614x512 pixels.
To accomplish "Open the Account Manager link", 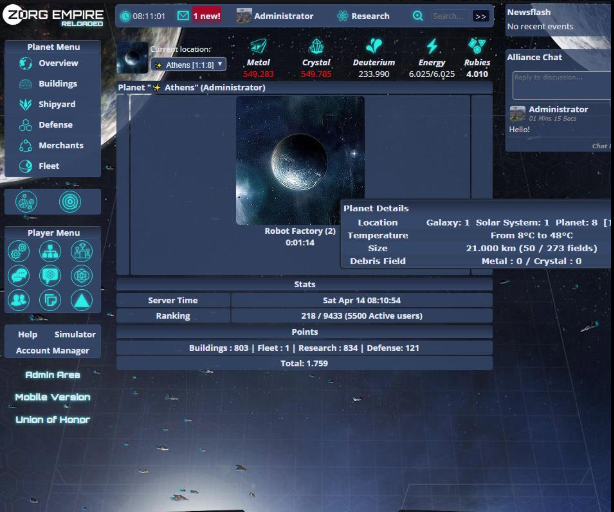I will coord(52,351).
